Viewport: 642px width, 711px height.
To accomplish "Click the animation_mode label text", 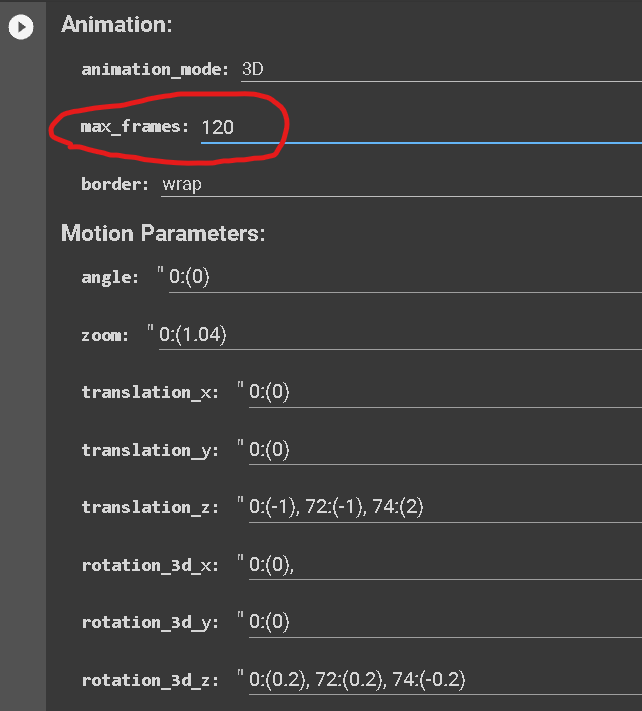I will coord(155,70).
